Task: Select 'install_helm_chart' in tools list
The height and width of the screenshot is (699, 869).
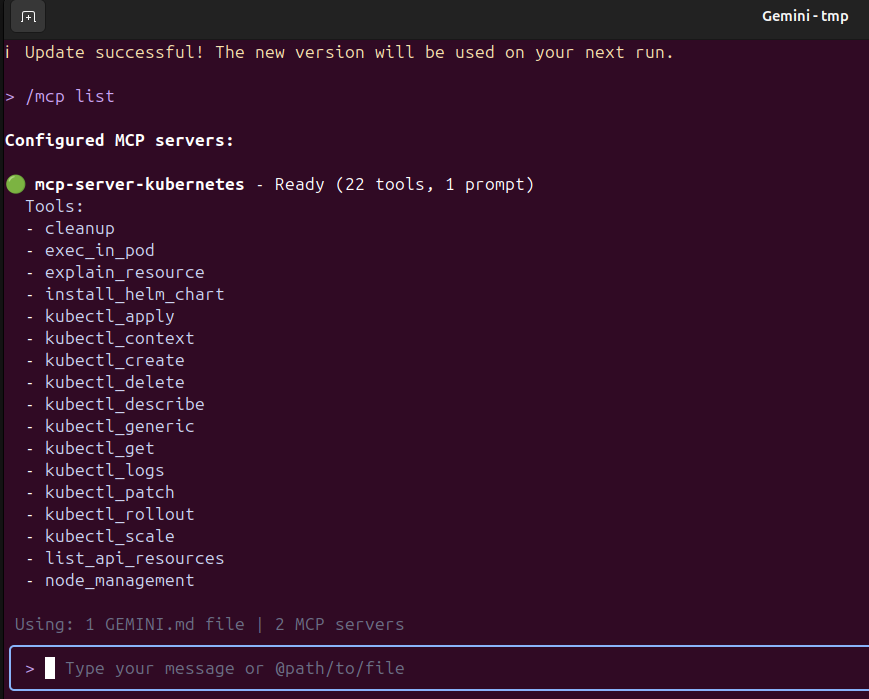Action: (x=134, y=294)
